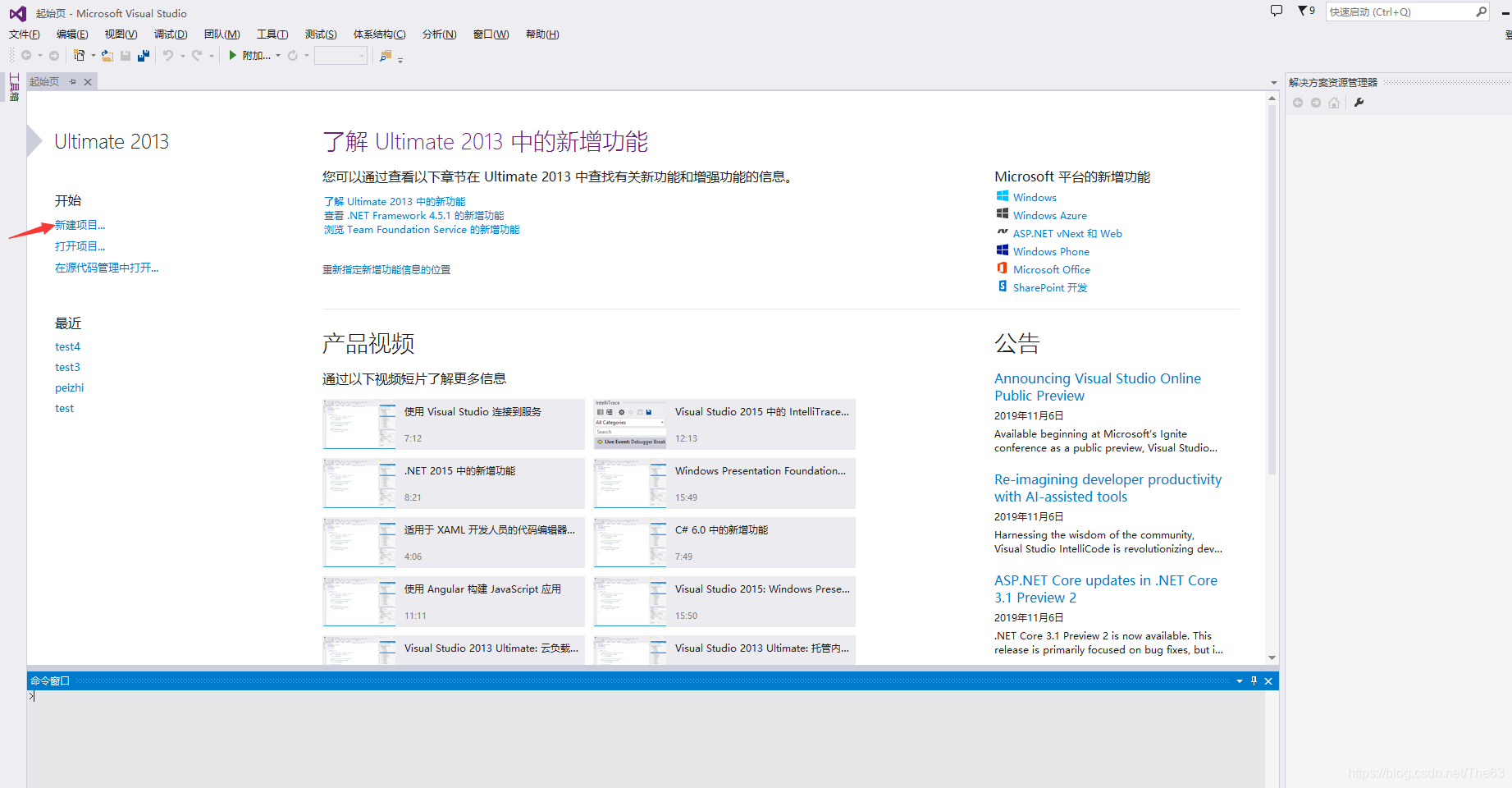Close the 命令窗口 panel with X
Image resolution: width=1512 pixels, height=788 pixels.
coord(1268,681)
